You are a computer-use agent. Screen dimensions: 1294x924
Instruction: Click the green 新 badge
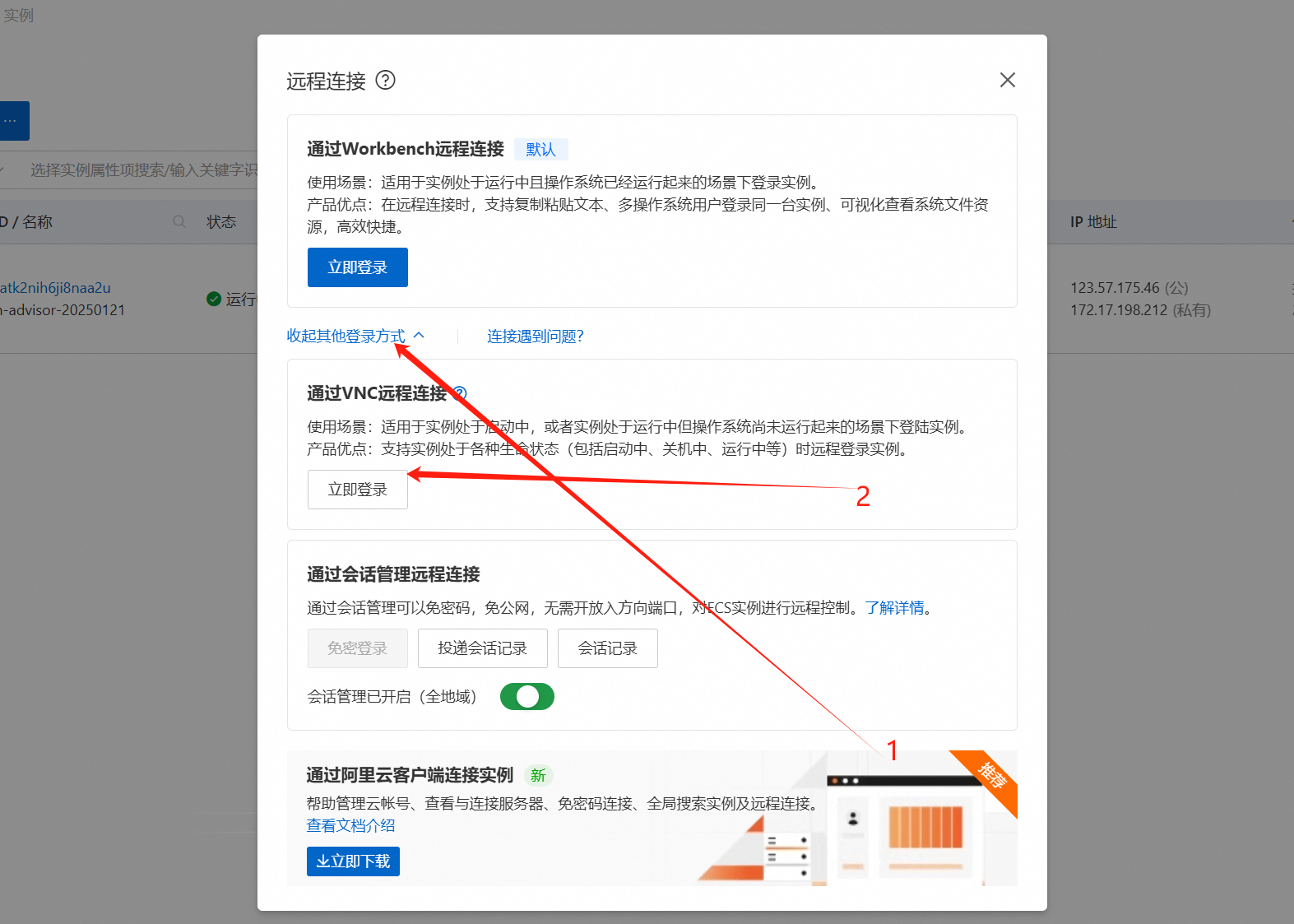click(538, 775)
